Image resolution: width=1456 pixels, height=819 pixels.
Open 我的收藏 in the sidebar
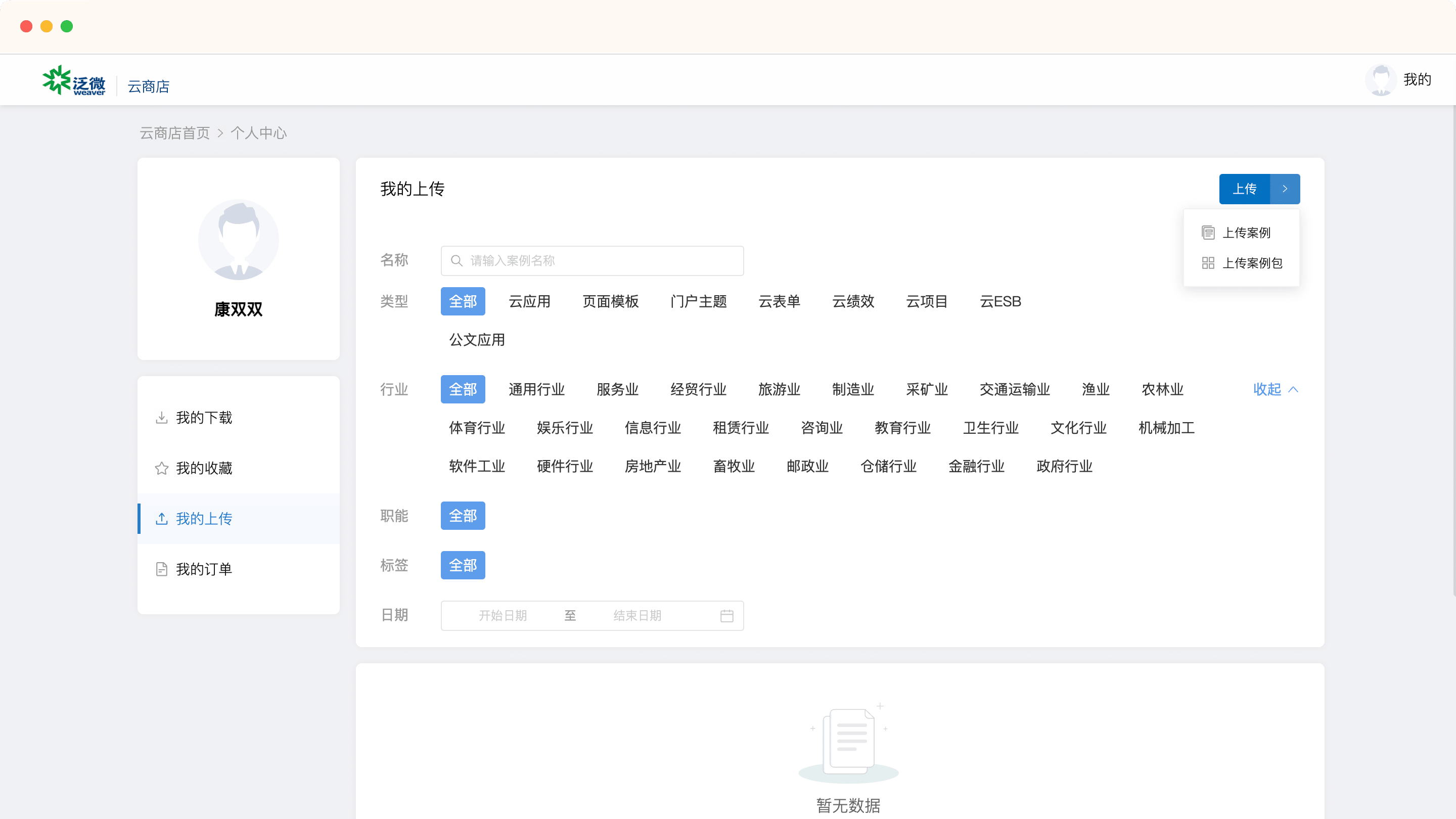238,468
